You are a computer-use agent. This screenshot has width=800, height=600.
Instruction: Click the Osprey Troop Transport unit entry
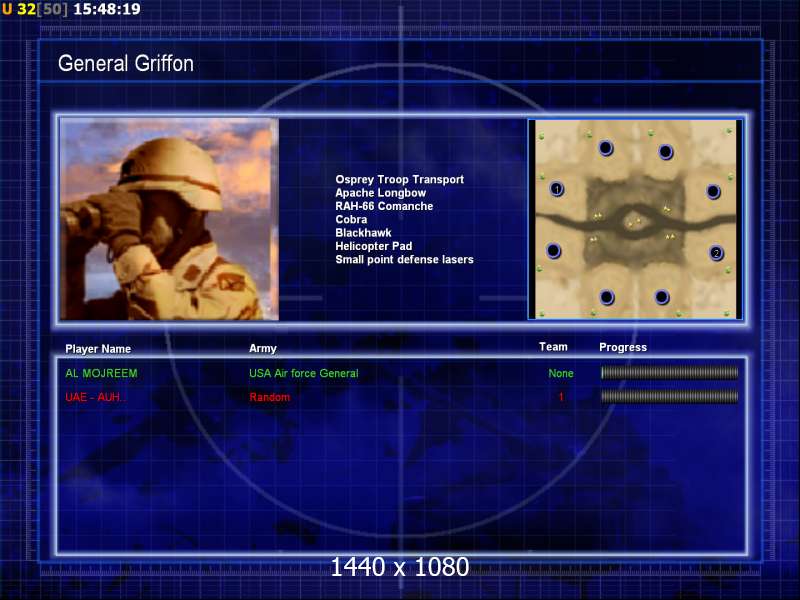399,180
